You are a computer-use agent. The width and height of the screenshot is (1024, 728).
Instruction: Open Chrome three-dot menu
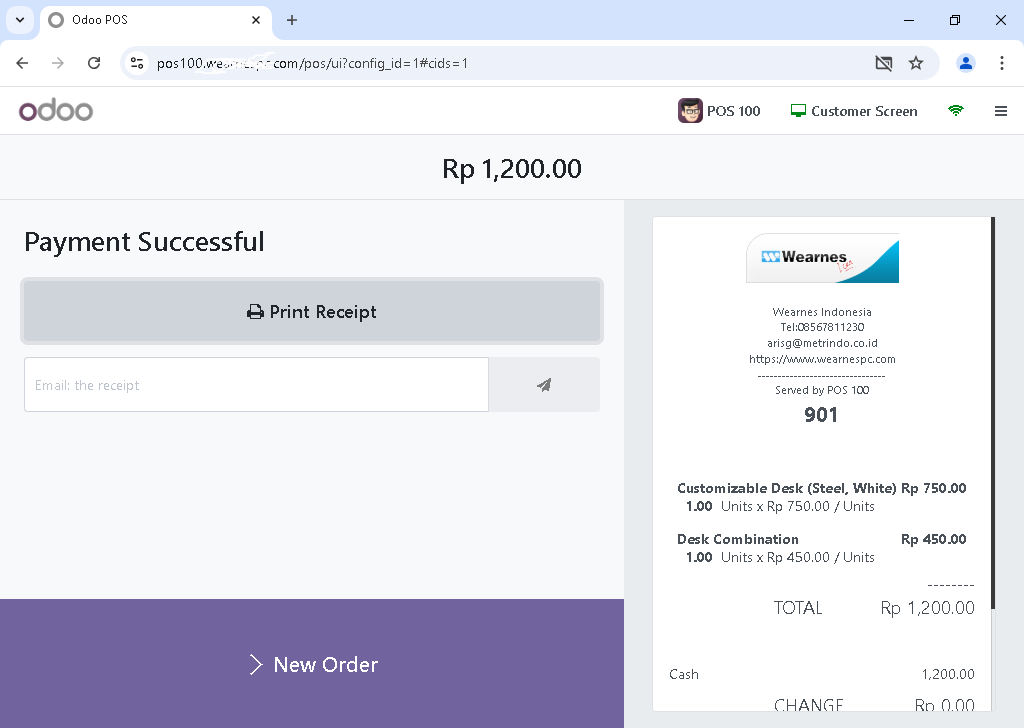[x=1001, y=63]
